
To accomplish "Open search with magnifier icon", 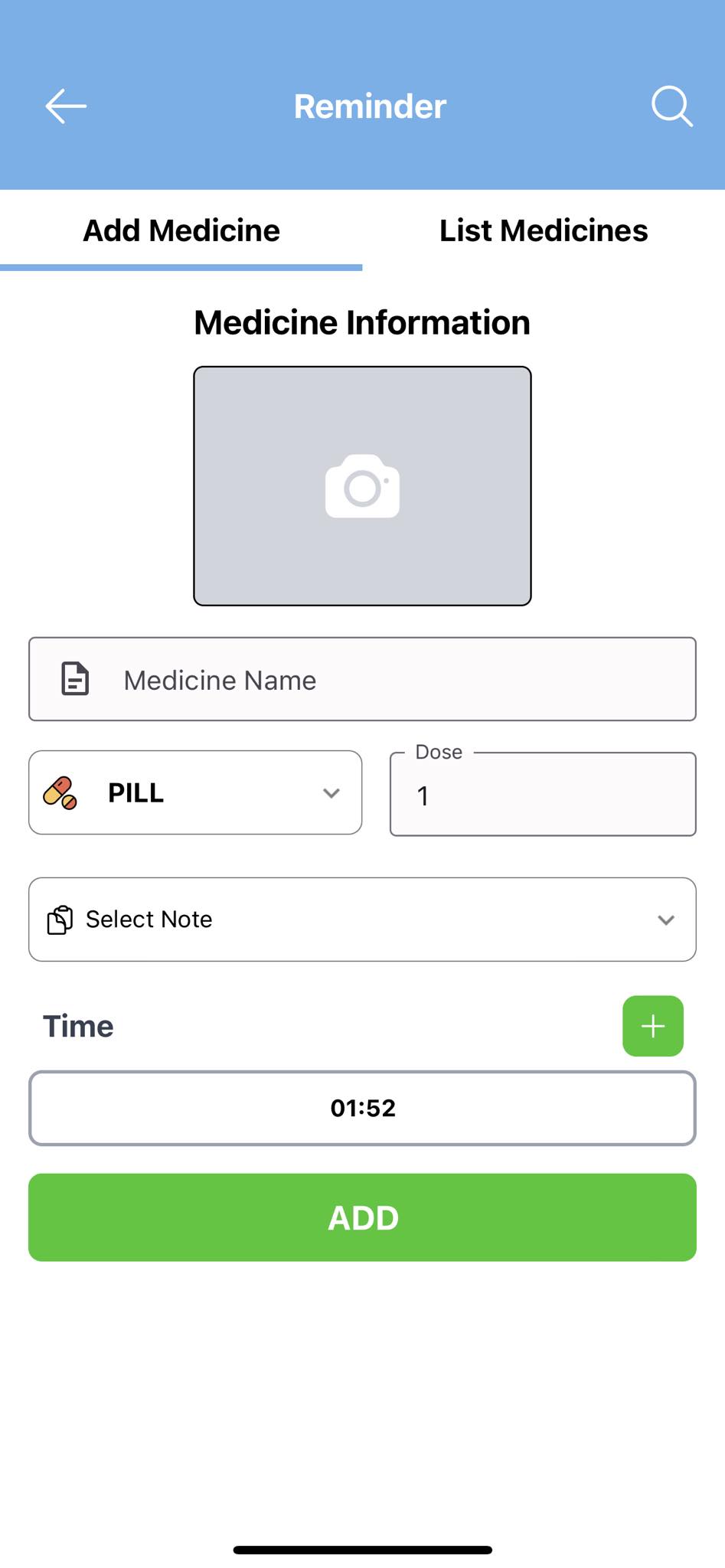I will 672,106.
